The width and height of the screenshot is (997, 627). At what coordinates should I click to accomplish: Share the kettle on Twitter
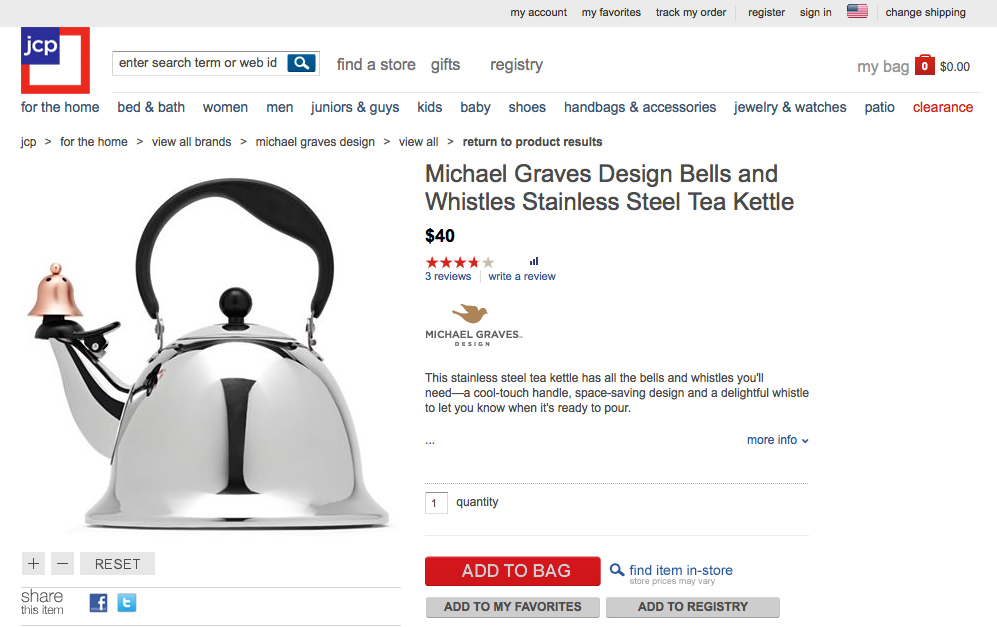click(126, 602)
